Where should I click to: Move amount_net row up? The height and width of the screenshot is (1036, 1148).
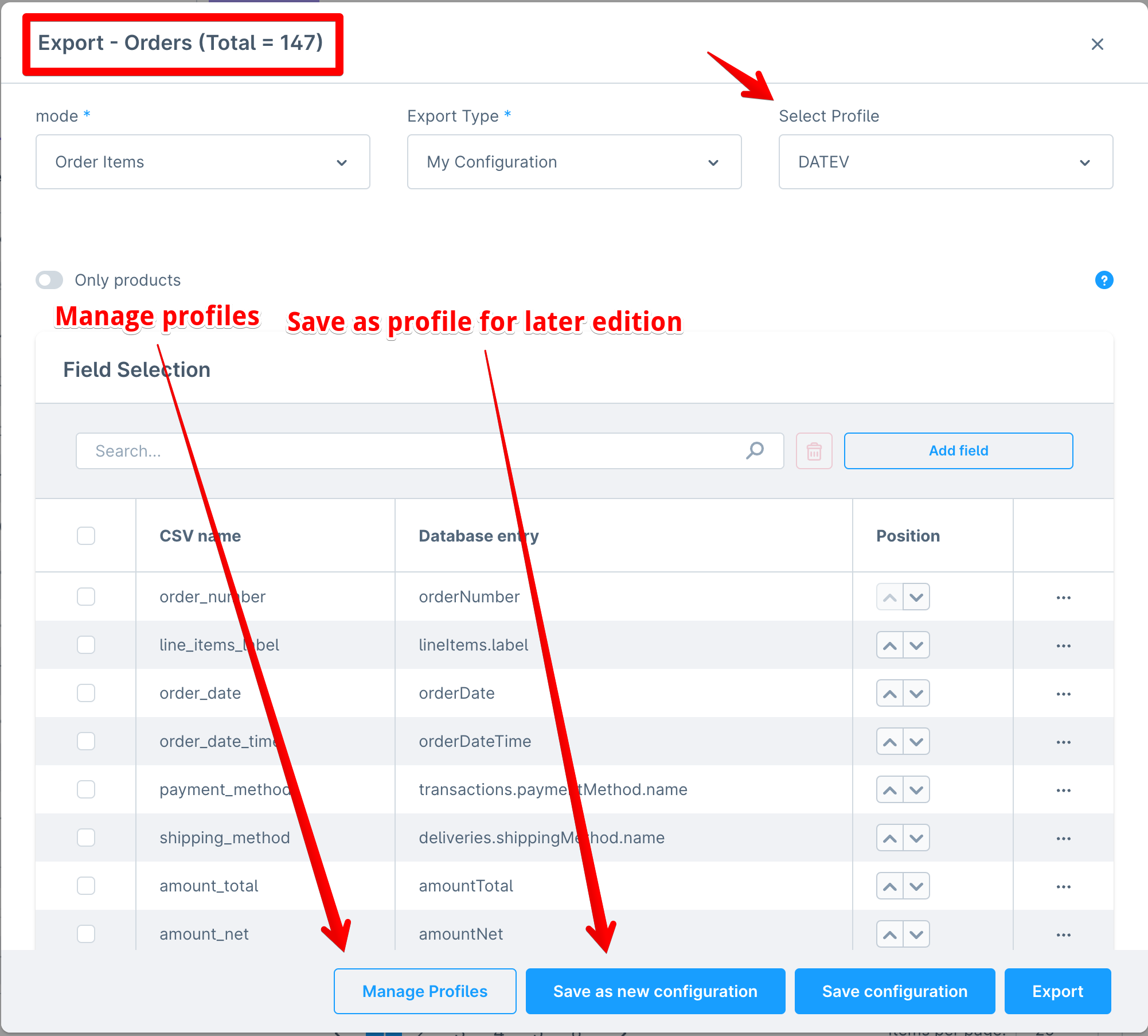point(890,934)
